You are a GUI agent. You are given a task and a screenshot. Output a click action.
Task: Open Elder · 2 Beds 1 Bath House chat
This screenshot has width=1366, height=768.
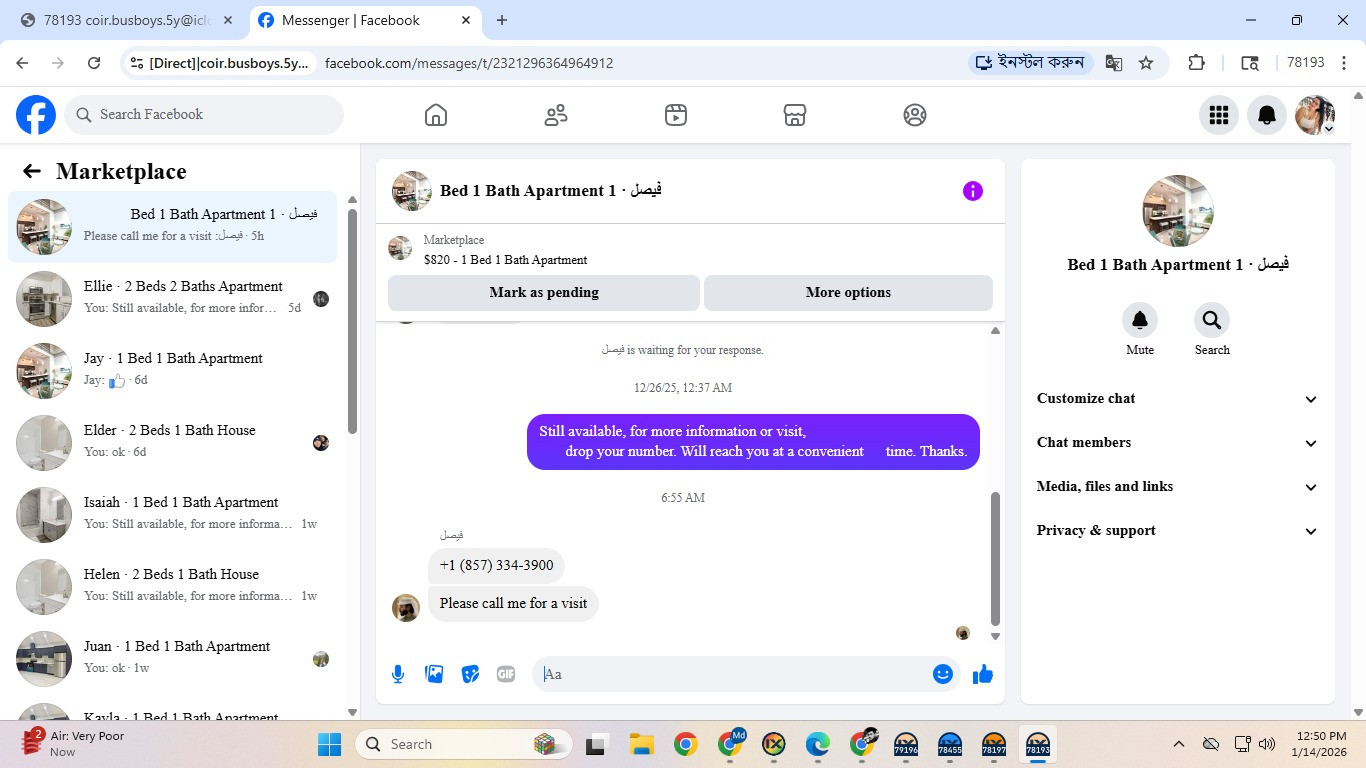[x=173, y=443]
